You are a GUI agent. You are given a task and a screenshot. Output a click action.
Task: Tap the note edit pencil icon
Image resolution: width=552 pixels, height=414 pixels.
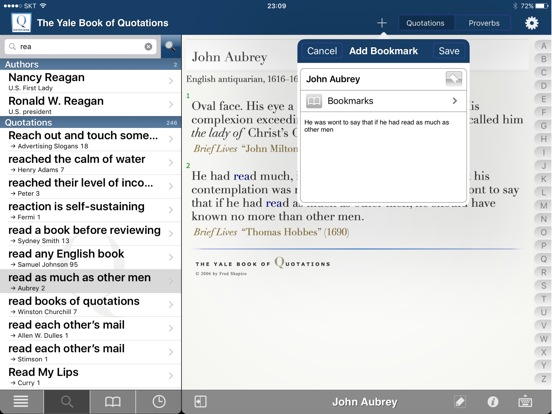click(x=460, y=401)
